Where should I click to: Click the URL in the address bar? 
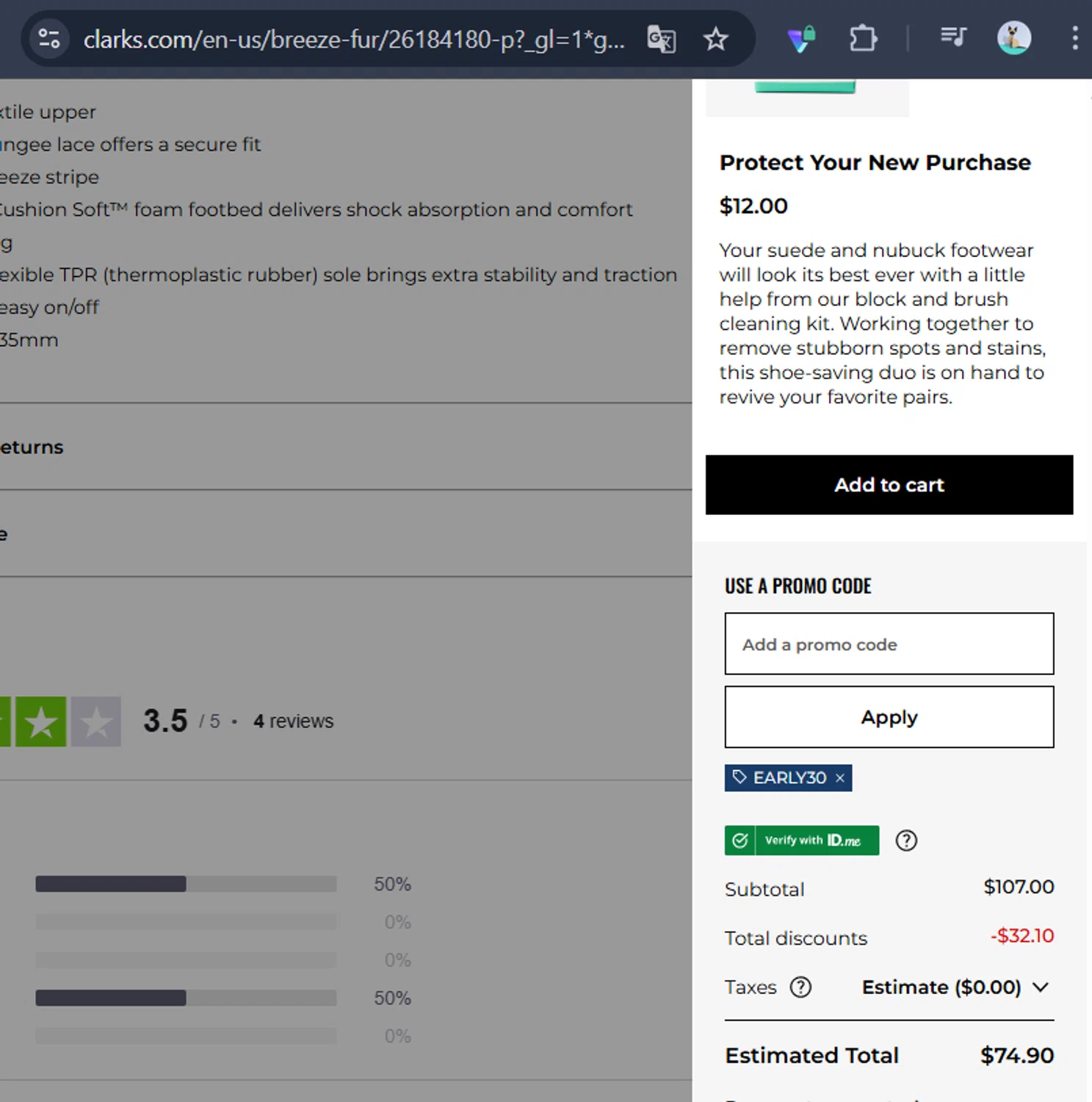[354, 39]
